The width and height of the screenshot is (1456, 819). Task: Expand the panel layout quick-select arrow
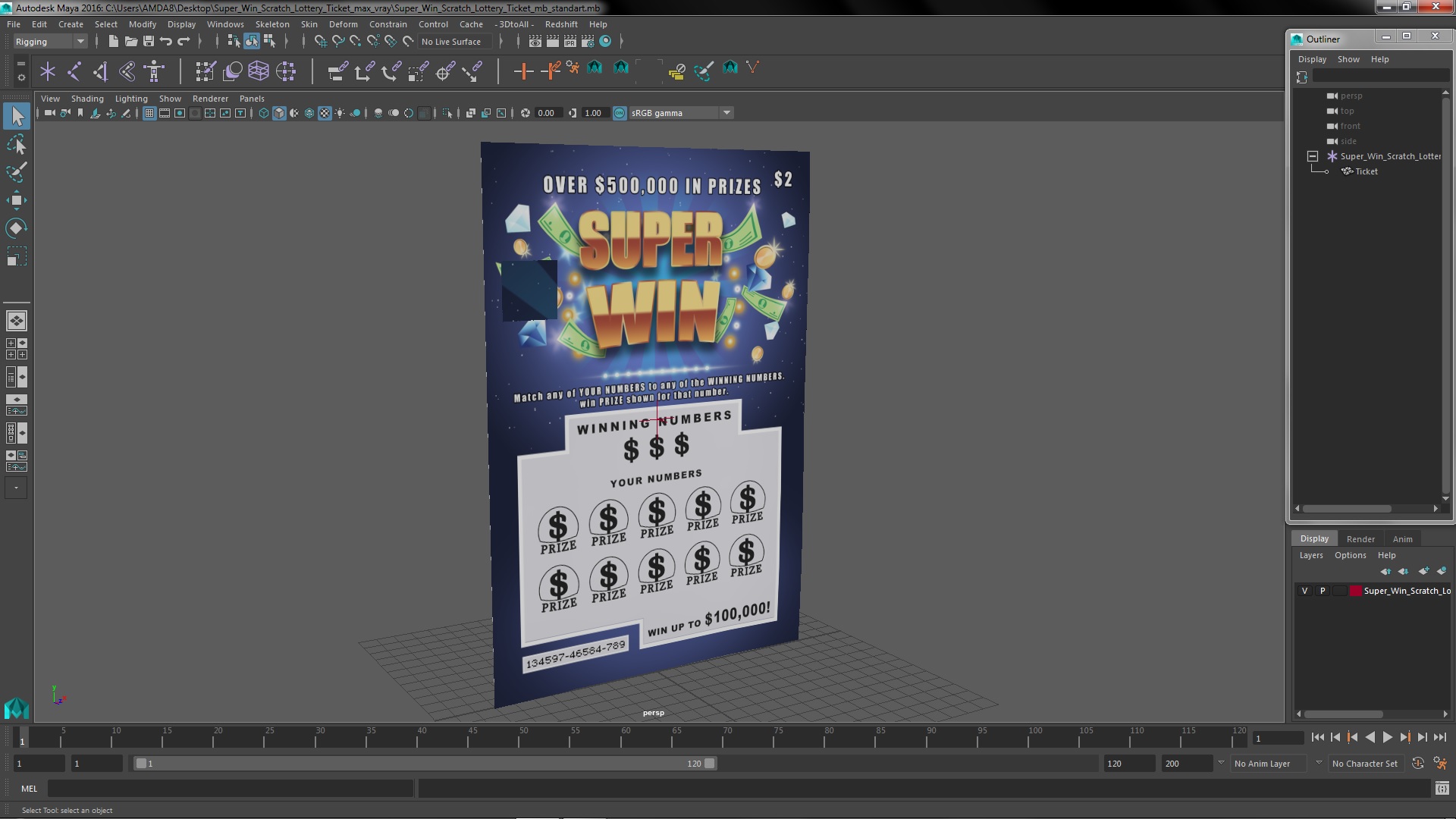16,488
